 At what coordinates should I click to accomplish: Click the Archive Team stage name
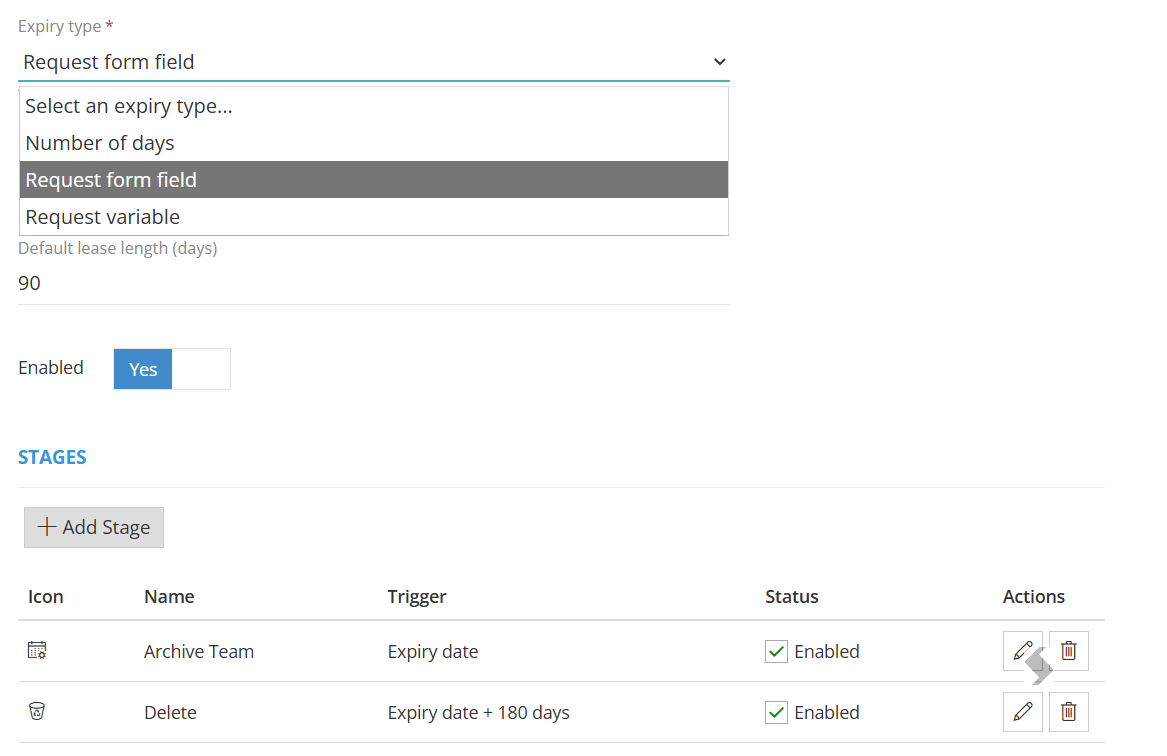coord(199,651)
